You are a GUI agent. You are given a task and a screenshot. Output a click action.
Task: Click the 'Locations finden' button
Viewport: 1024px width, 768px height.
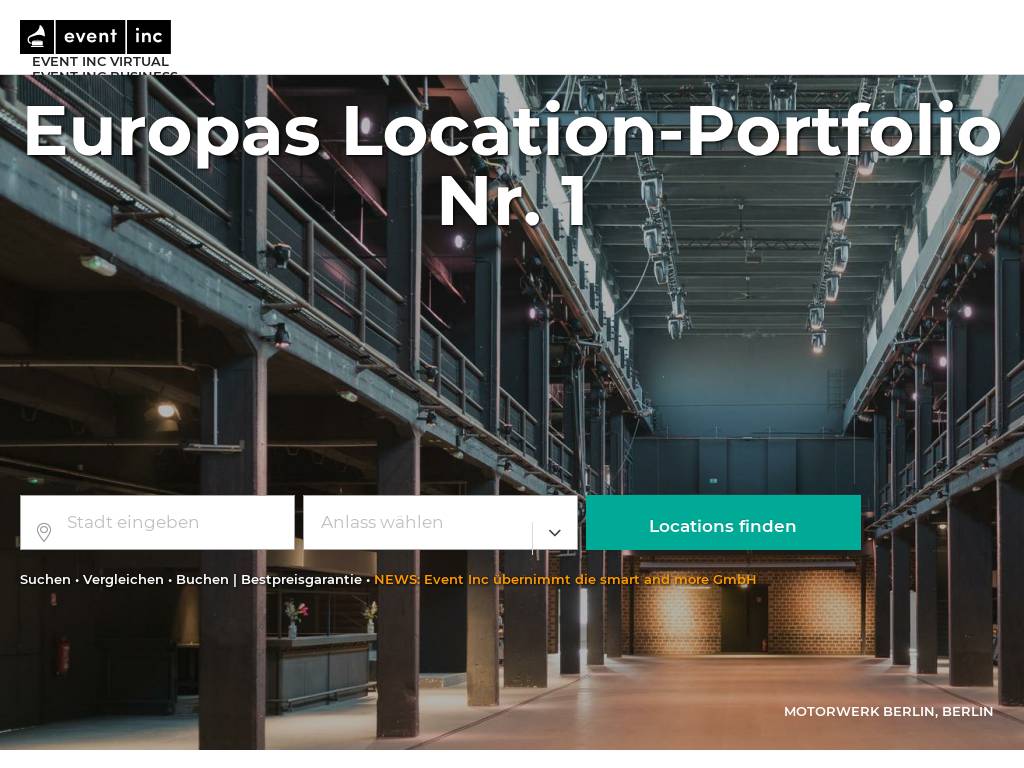[724, 522]
